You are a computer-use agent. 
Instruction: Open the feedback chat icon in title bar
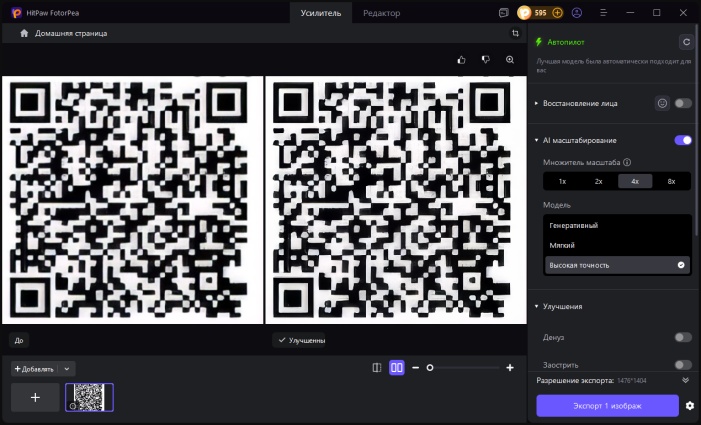503,13
